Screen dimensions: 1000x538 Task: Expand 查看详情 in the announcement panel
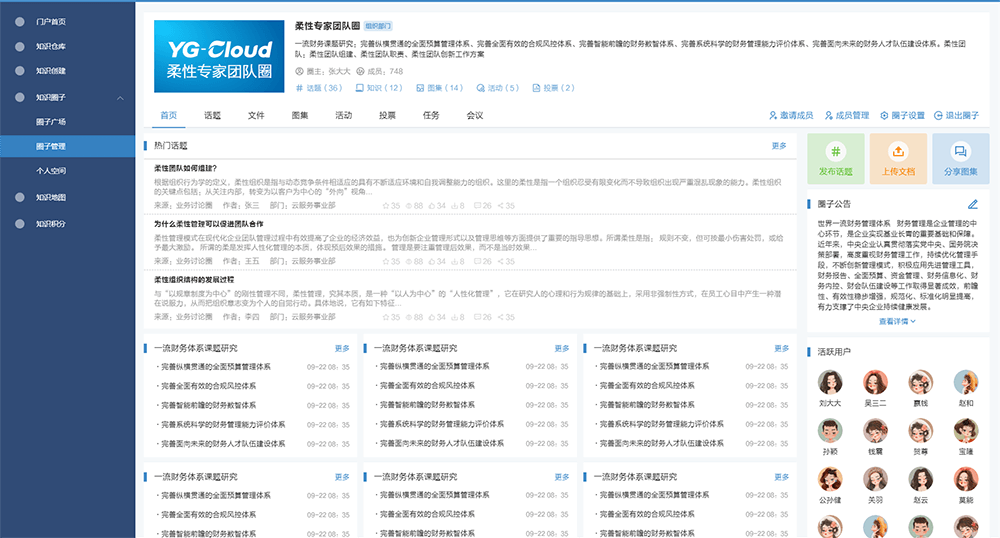point(897,322)
